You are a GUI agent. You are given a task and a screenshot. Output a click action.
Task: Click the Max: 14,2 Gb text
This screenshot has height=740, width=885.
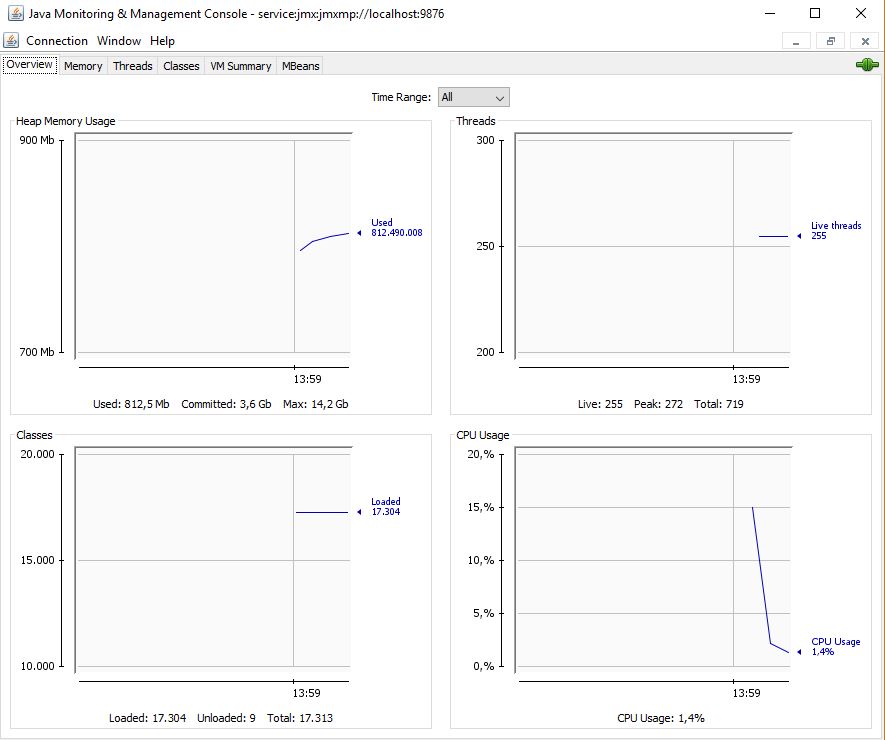pyautogui.click(x=316, y=404)
